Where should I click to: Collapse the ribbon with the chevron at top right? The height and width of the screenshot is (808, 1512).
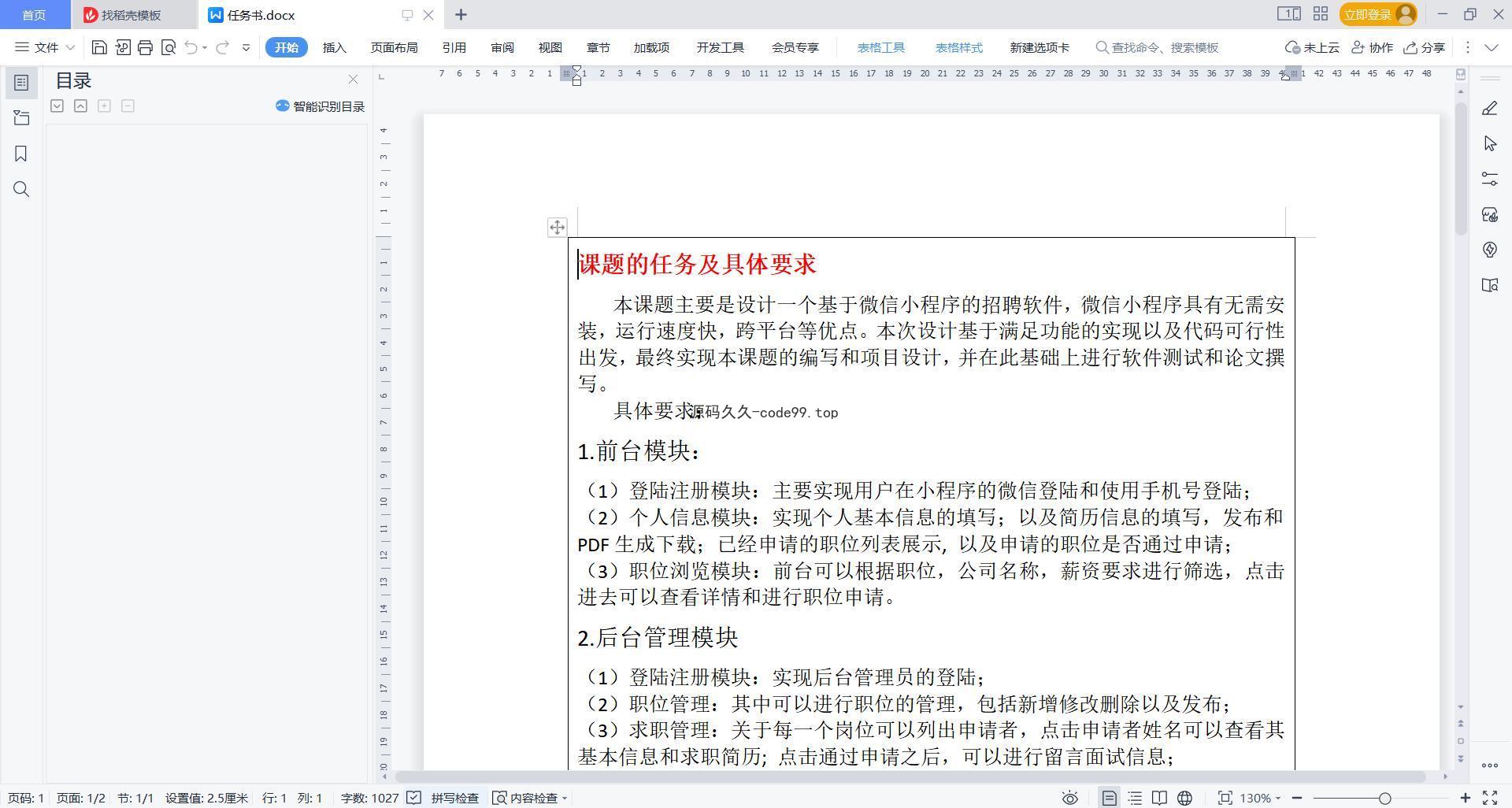click(1491, 47)
